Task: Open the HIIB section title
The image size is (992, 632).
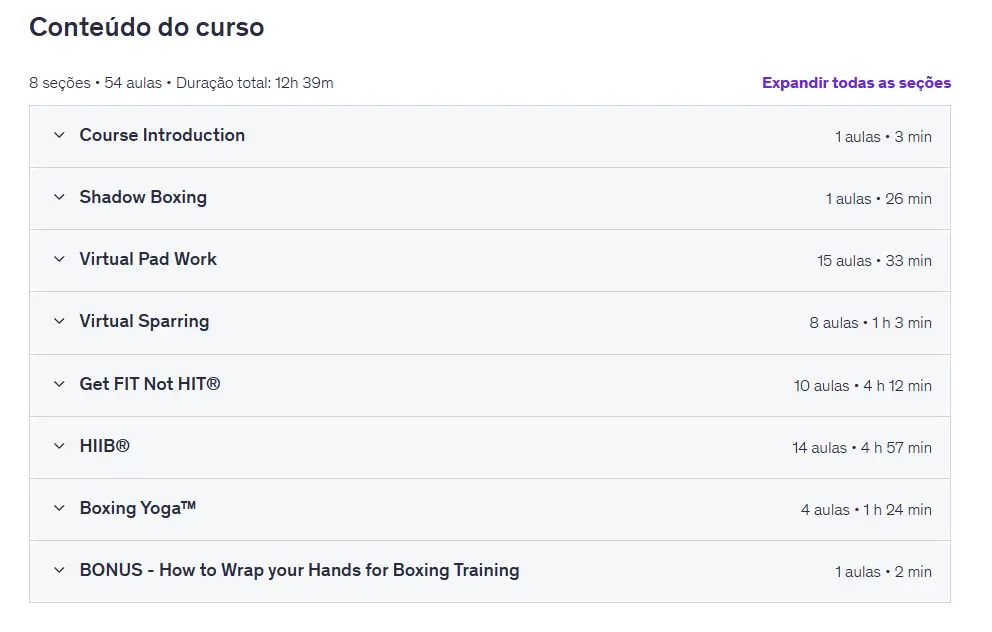Action: point(105,446)
